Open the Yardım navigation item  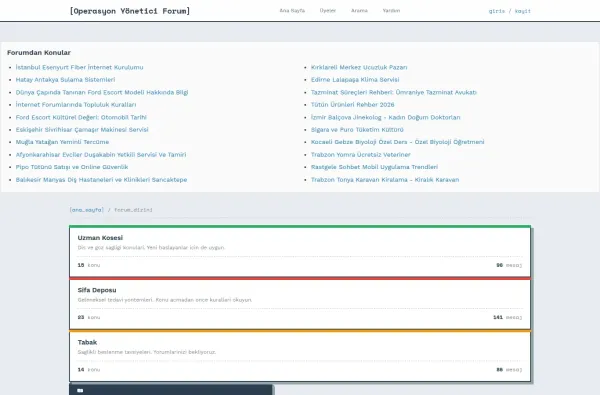tap(391, 11)
